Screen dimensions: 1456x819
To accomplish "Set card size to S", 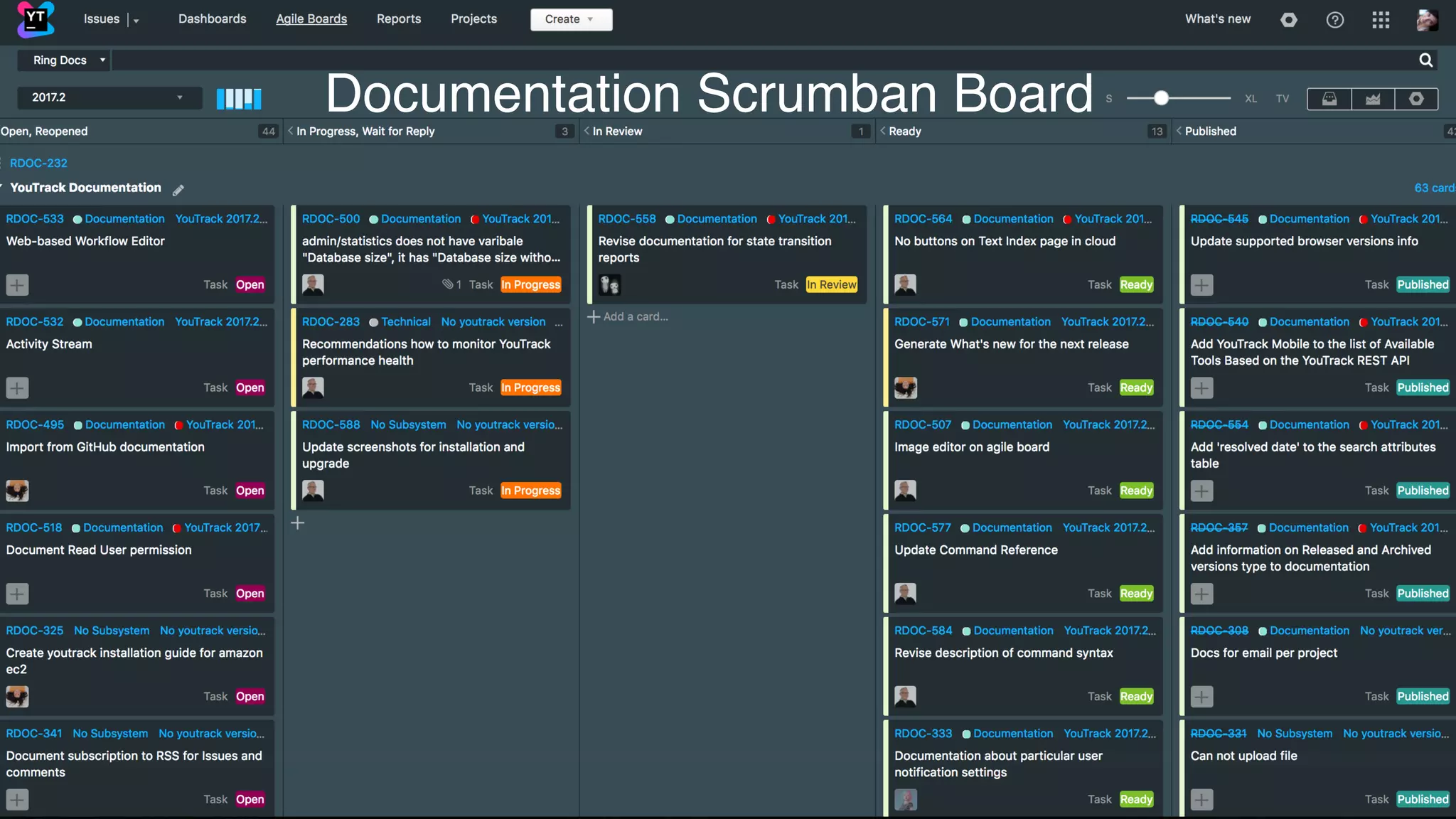I will (1108, 99).
